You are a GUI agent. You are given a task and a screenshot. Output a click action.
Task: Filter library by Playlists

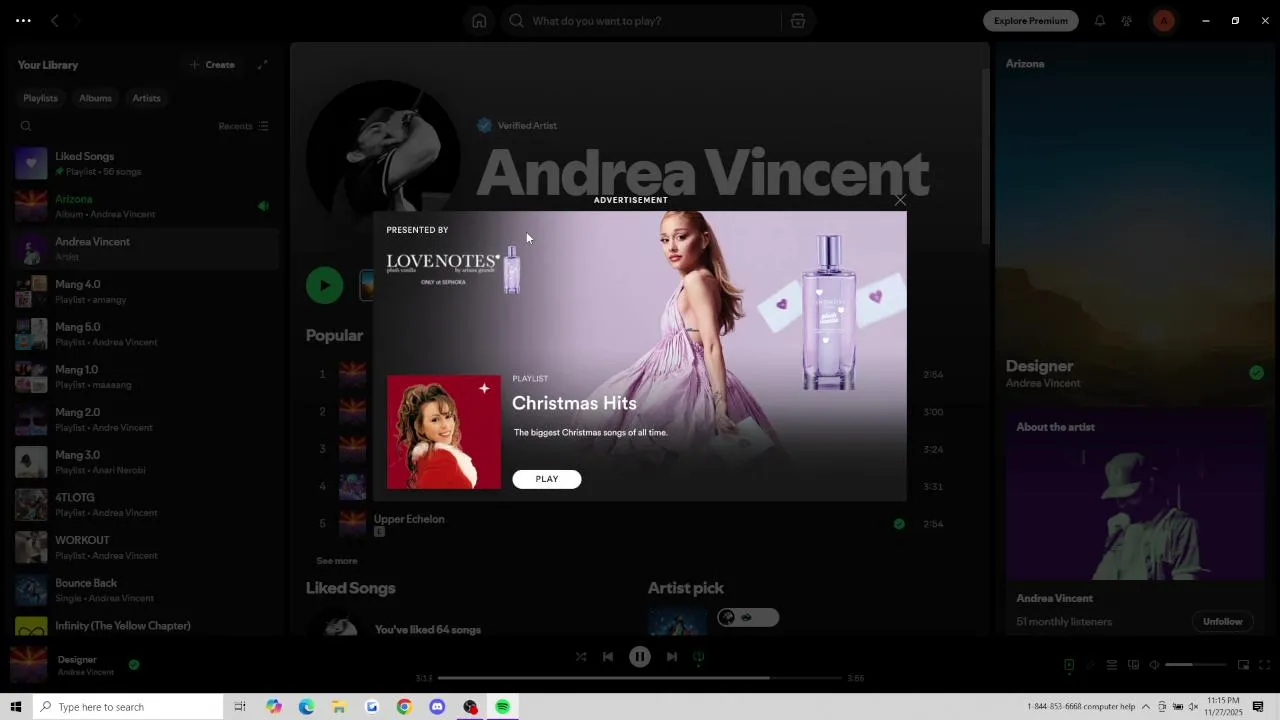coord(41,98)
